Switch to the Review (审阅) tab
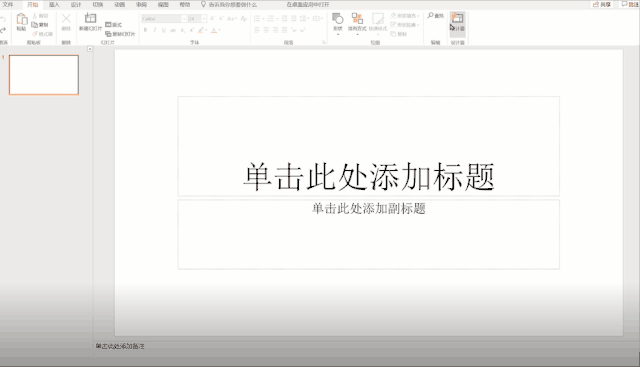640x367 pixels. point(141,4)
